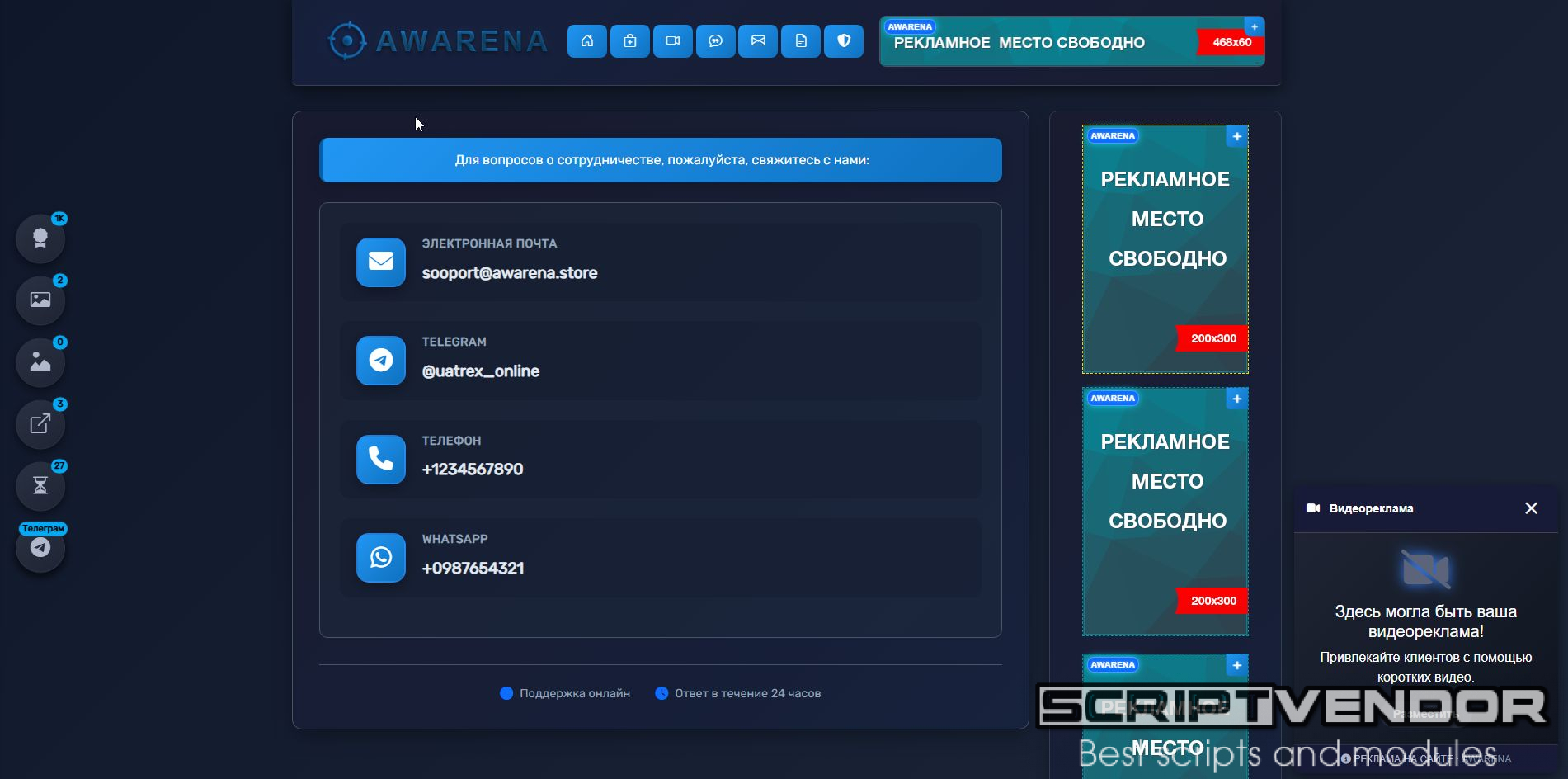The width and height of the screenshot is (1568, 779).
Task: Open the award badge sidebar button
Action: [x=40, y=238]
